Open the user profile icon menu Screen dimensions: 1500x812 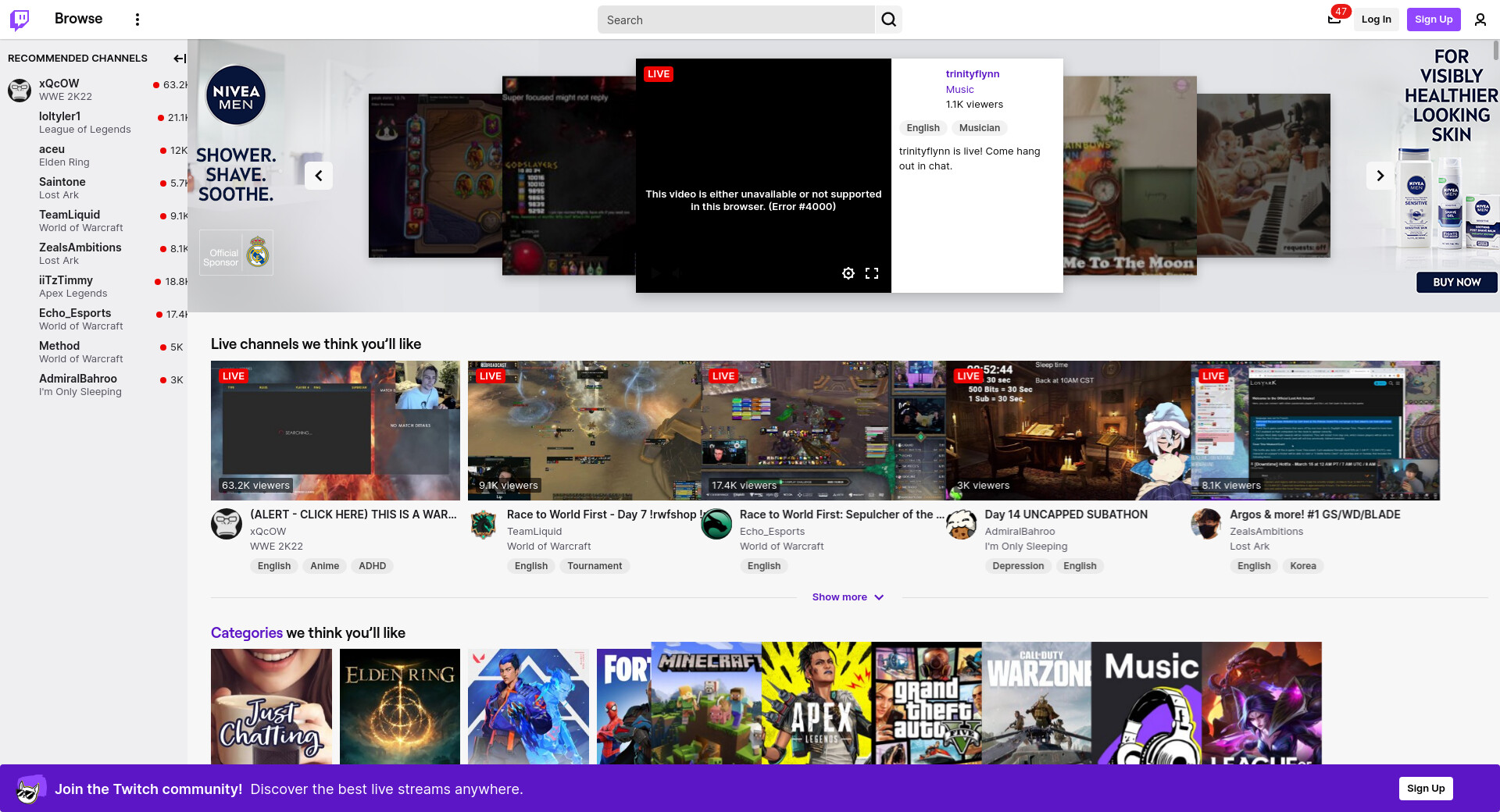(x=1480, y=20)
